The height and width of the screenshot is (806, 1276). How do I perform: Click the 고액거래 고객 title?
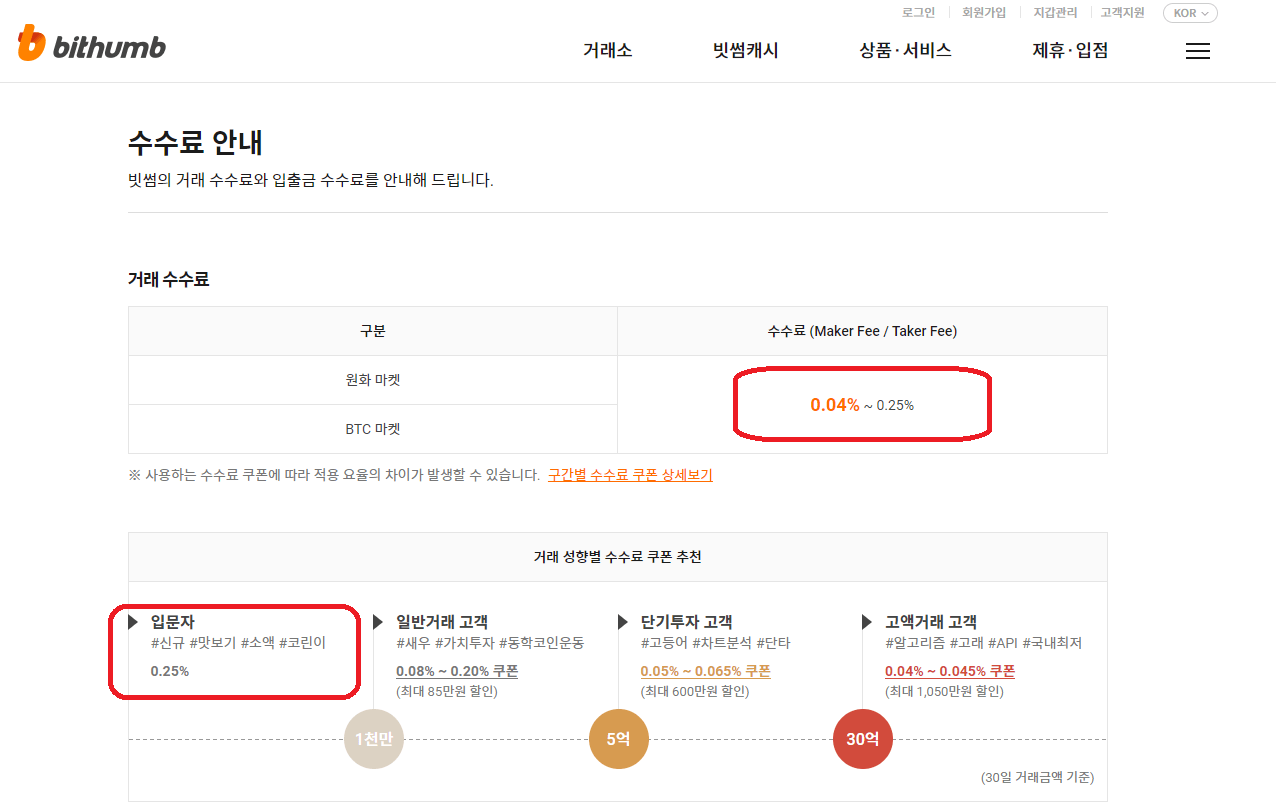931,622
